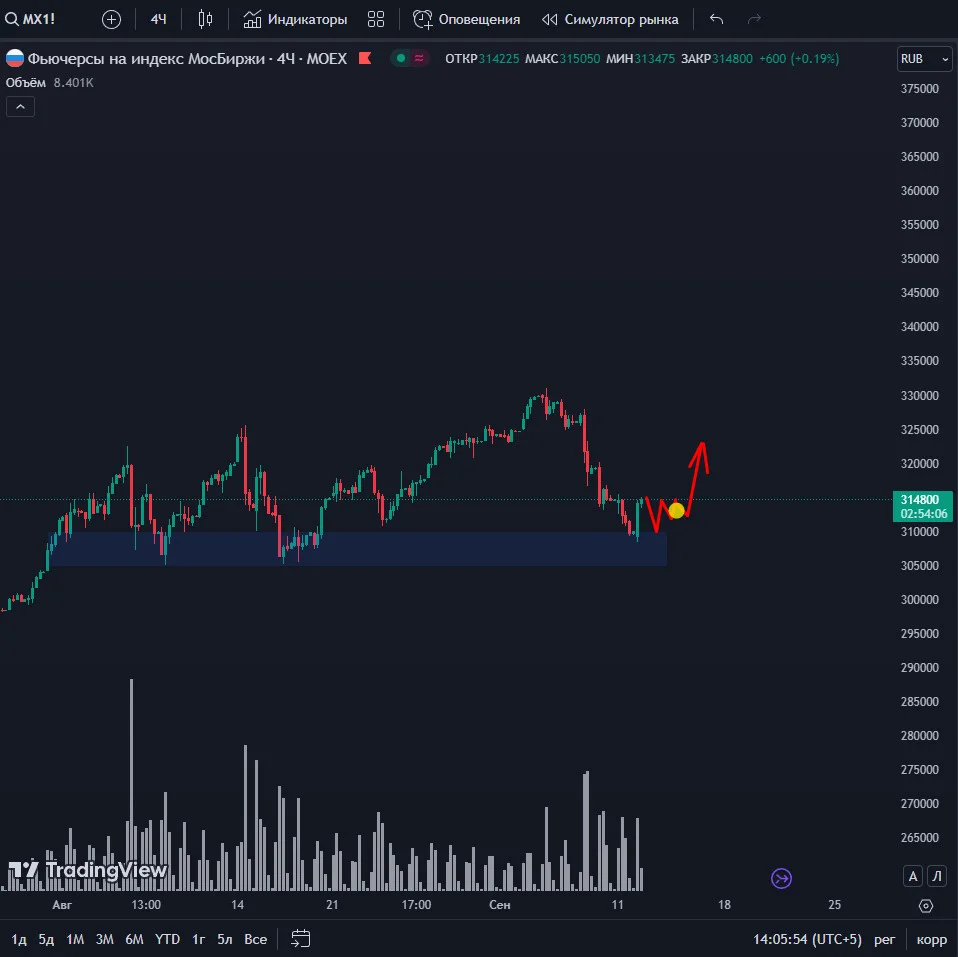The height and width of the screenshot is (957, 958).
Task: Select the 1д time range
Action: coord(19,939)
